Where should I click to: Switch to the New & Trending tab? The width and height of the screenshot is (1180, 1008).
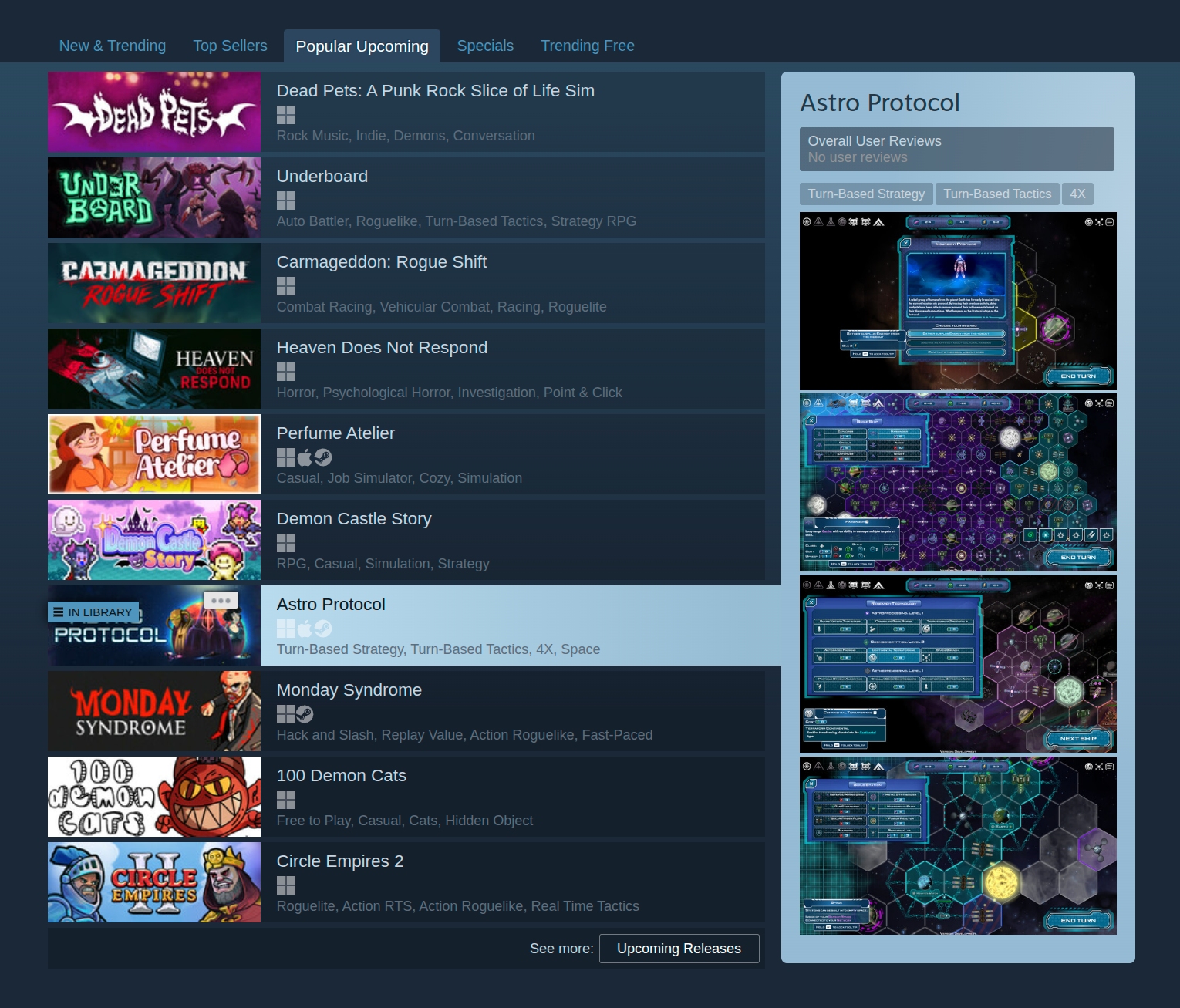[113, 46]
